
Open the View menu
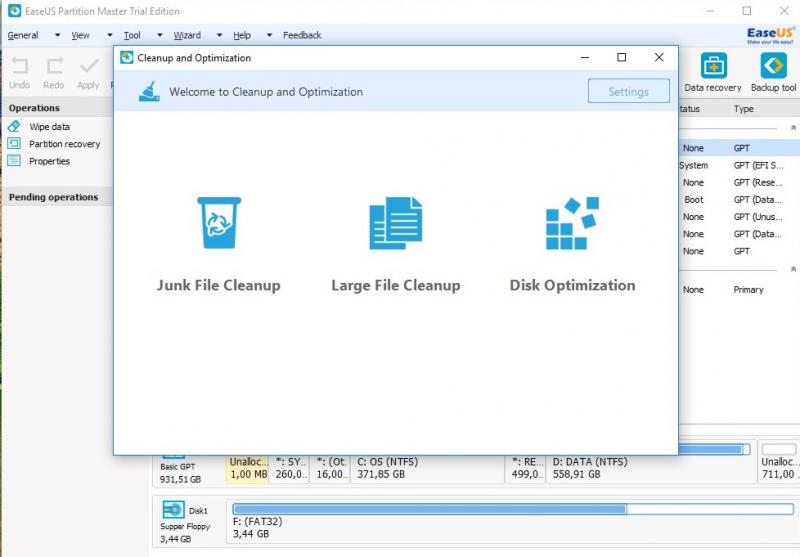[80, 35]
